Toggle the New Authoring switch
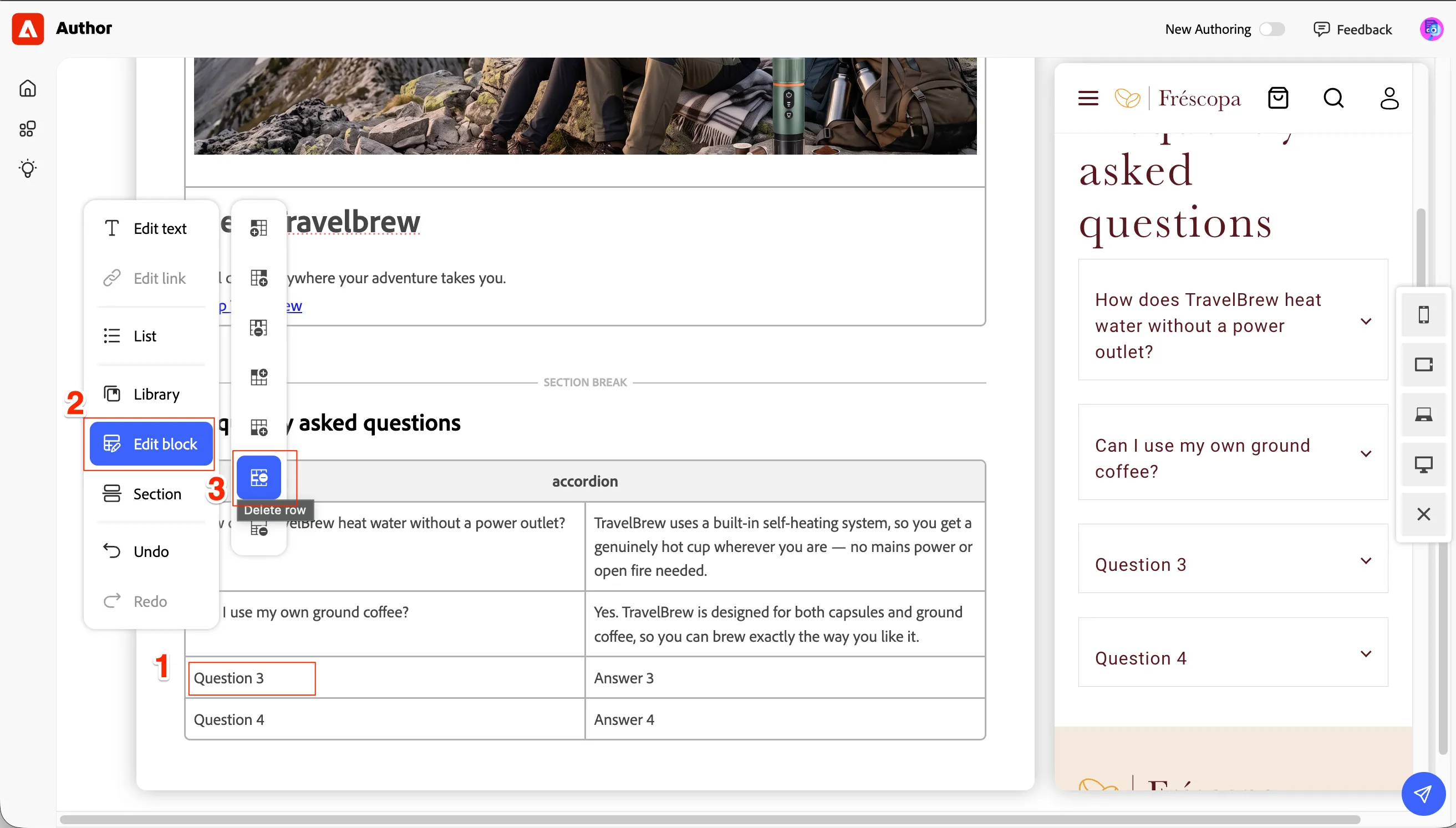 tap(1272, 29)
